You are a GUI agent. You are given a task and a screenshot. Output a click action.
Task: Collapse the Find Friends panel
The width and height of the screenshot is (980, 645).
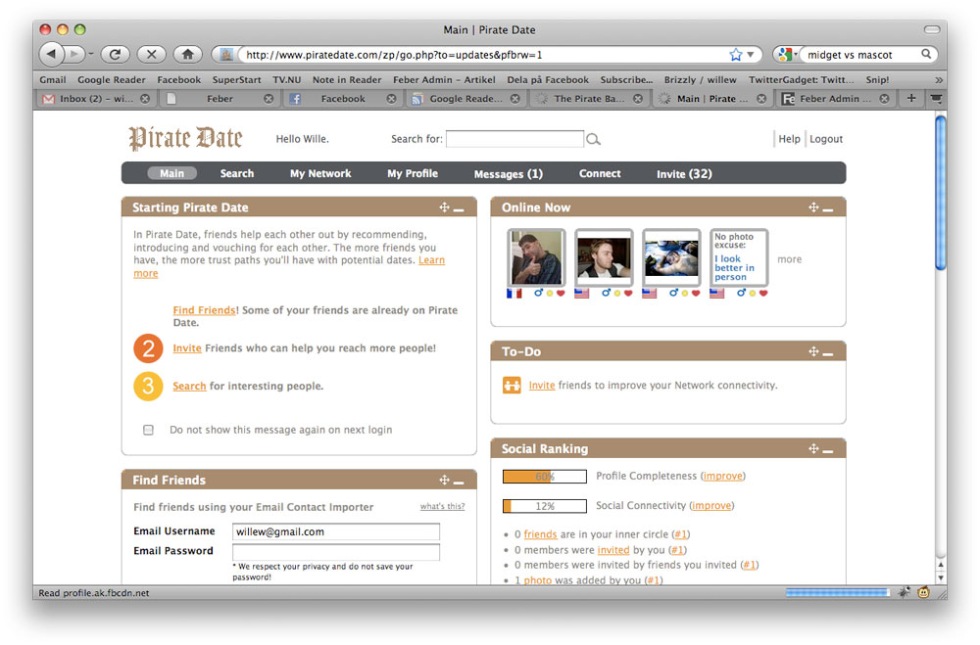[459, 482]
